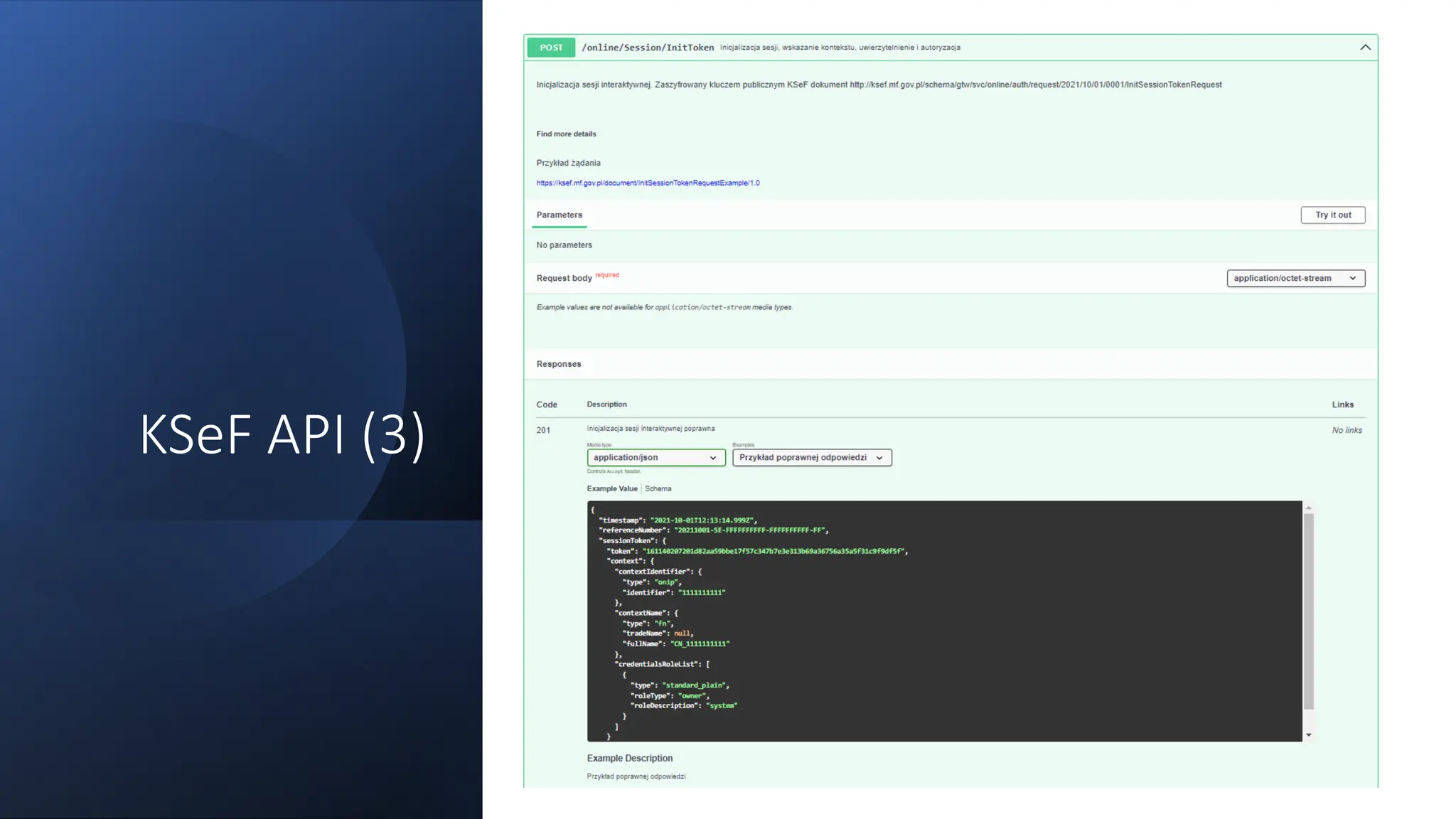The width and height of the screenshot is (1456, 819).
Task: Open the InitSessionTokenRequestExample link
Action: pyautogui.click(x=648, y=183)
